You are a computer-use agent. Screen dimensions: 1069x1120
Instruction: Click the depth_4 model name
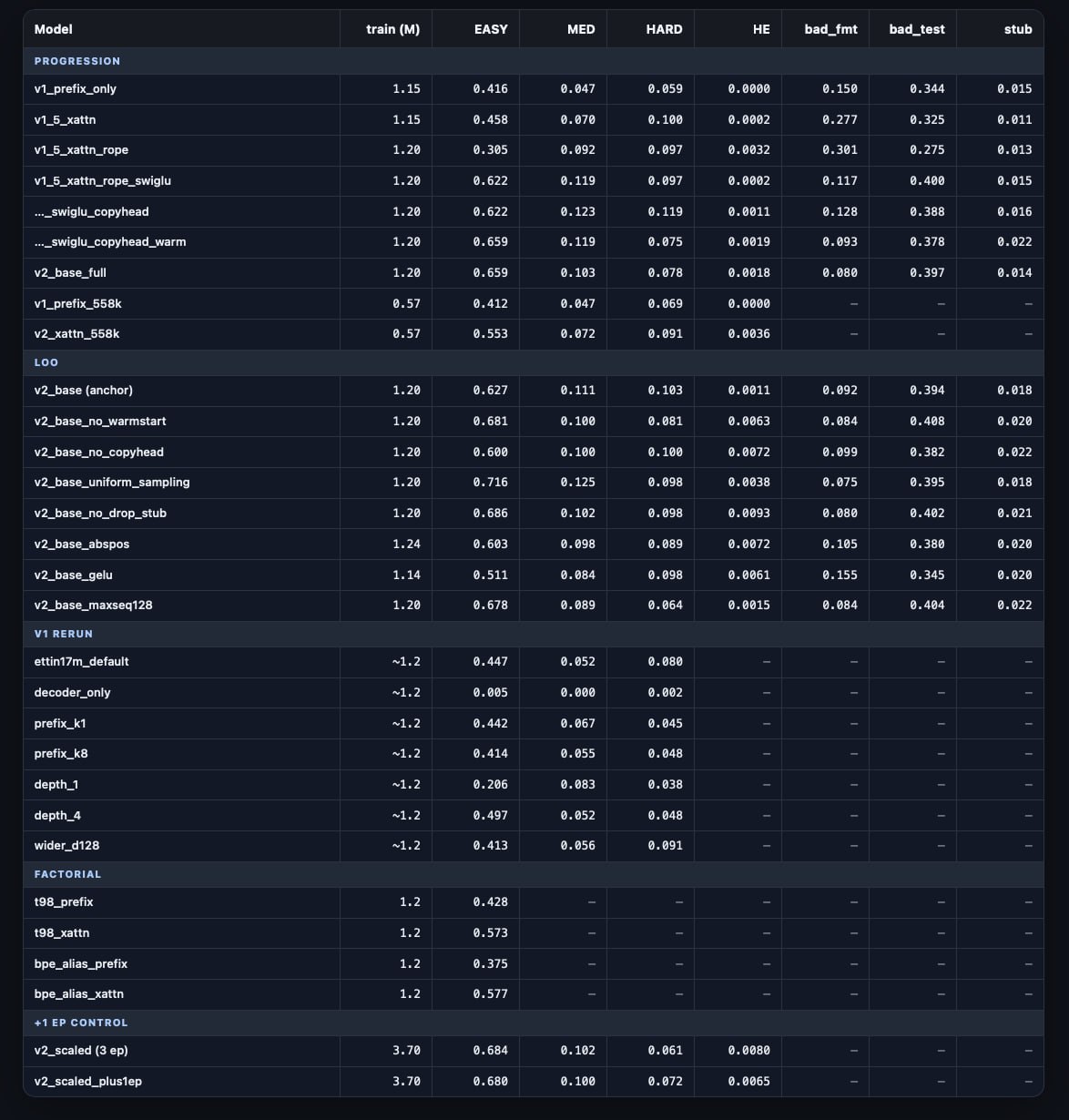58,815
